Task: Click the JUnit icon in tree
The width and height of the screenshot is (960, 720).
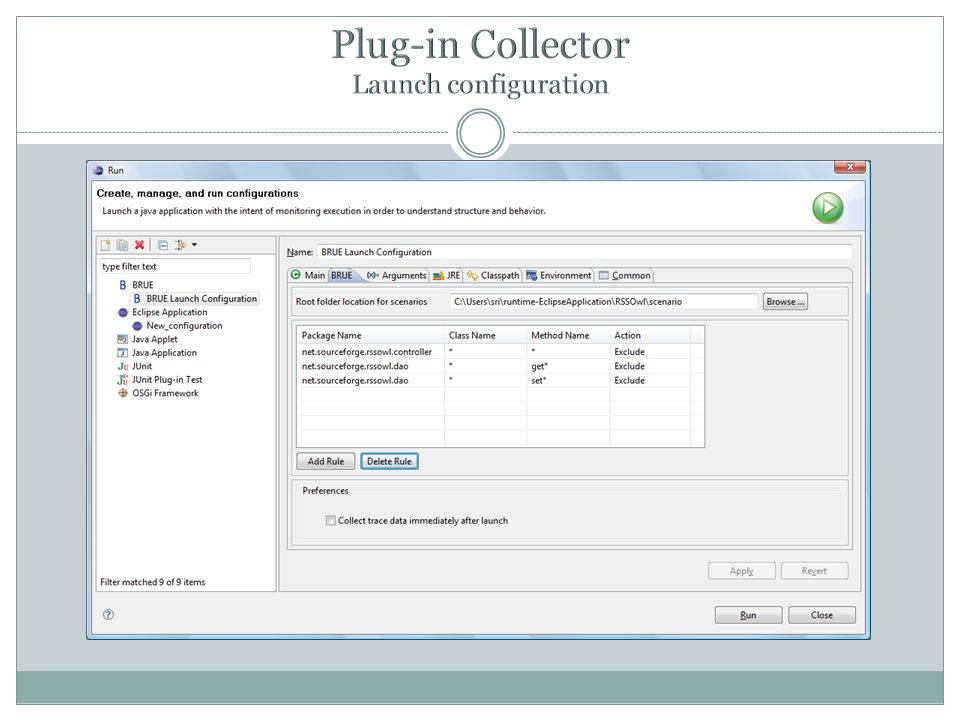Action: [122, 366]
